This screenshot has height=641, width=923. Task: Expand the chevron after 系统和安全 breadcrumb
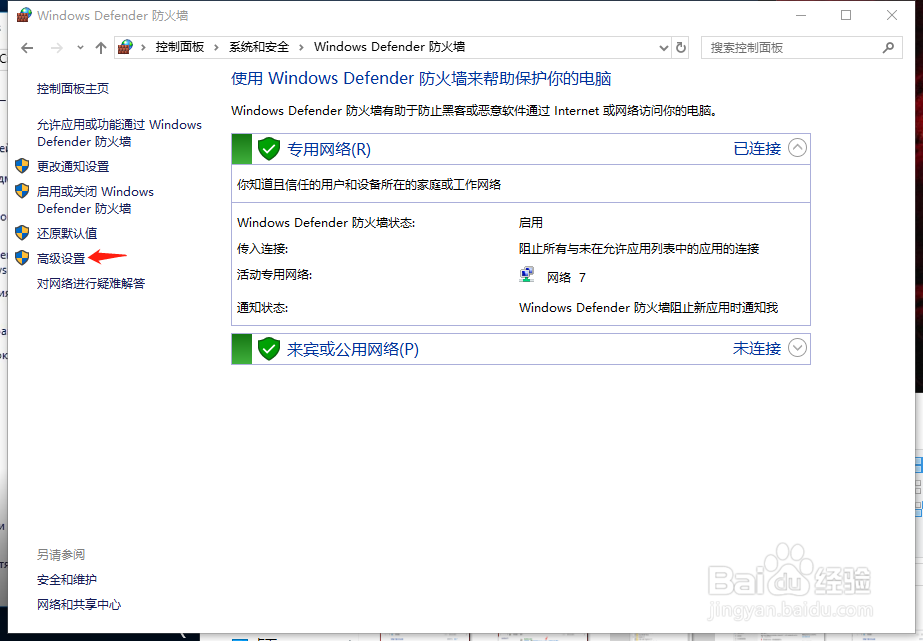(301, 47)
